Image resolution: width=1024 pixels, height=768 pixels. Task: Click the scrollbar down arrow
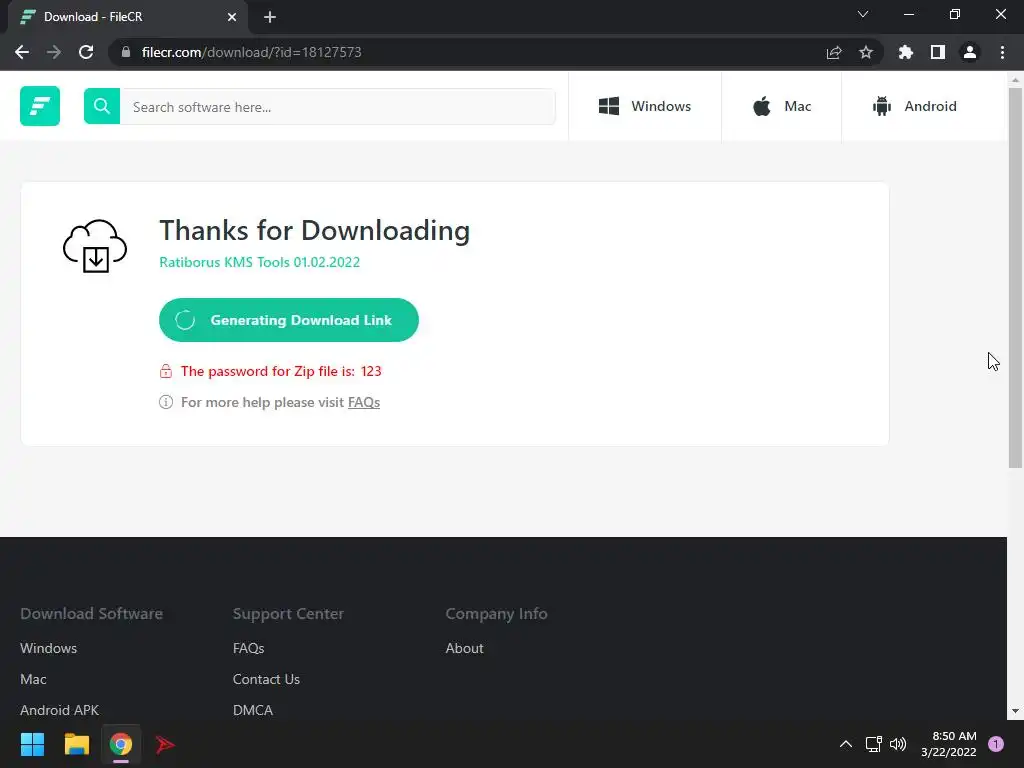pyautogui.click(x=1015, y=711)
